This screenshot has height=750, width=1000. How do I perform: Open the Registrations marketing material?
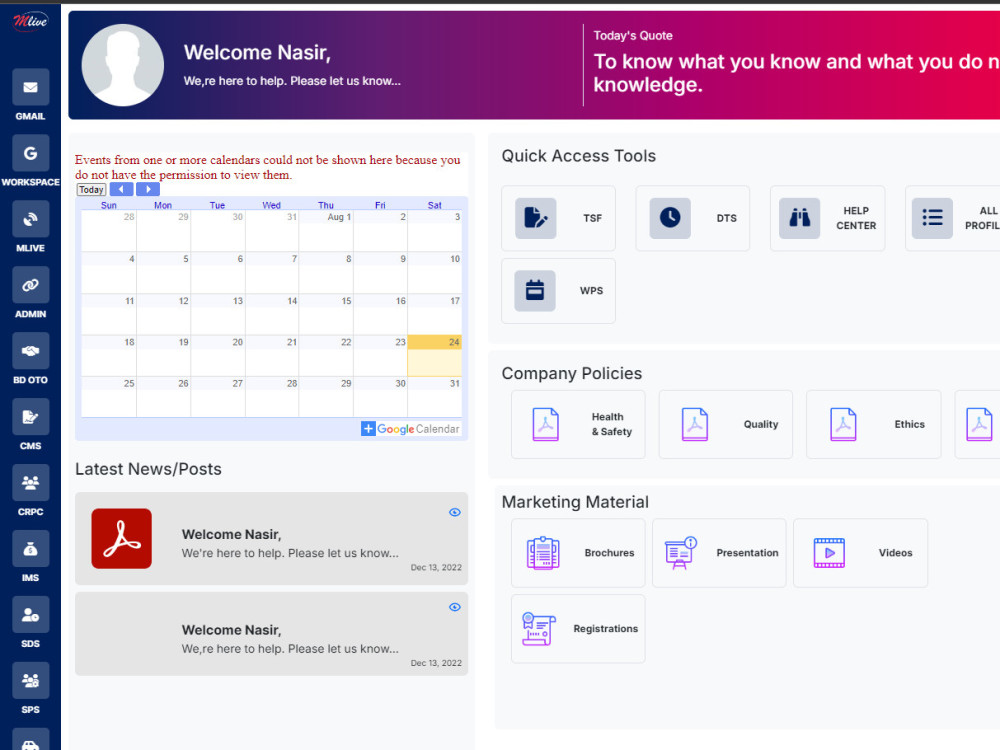[x=578, y=629]
